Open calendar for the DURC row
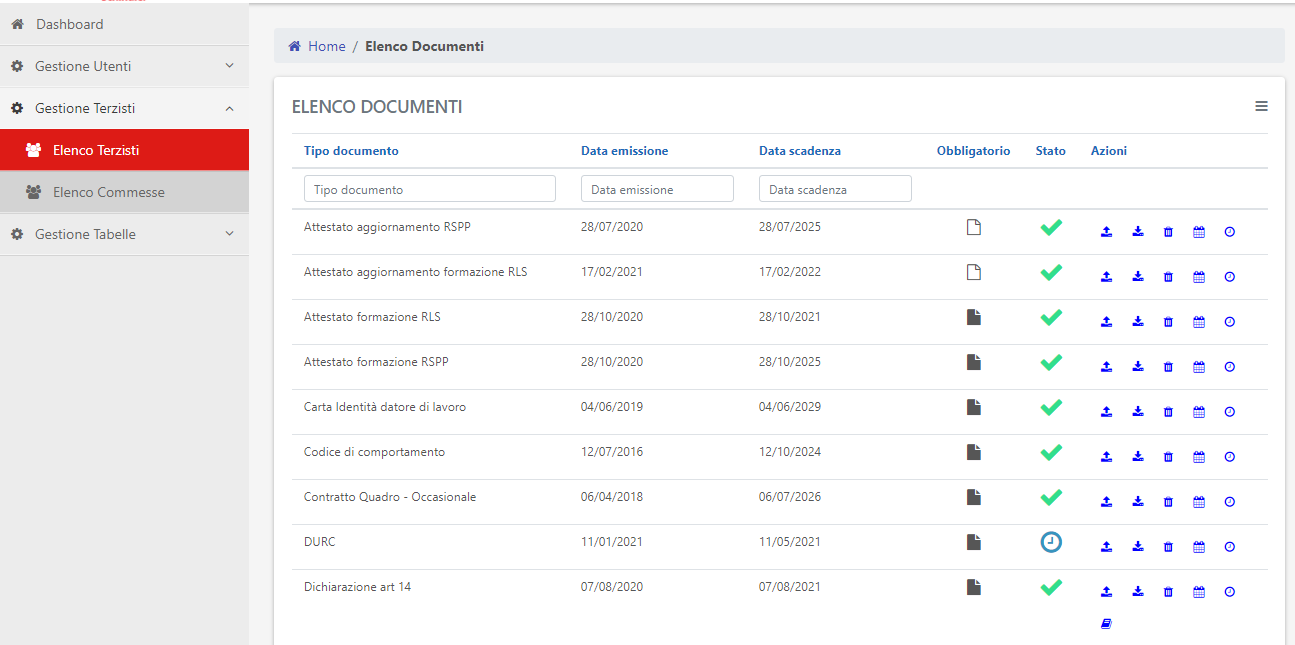Viewport: 1295px width, 645px height. pyautogui.click(x=1199, y=547)
